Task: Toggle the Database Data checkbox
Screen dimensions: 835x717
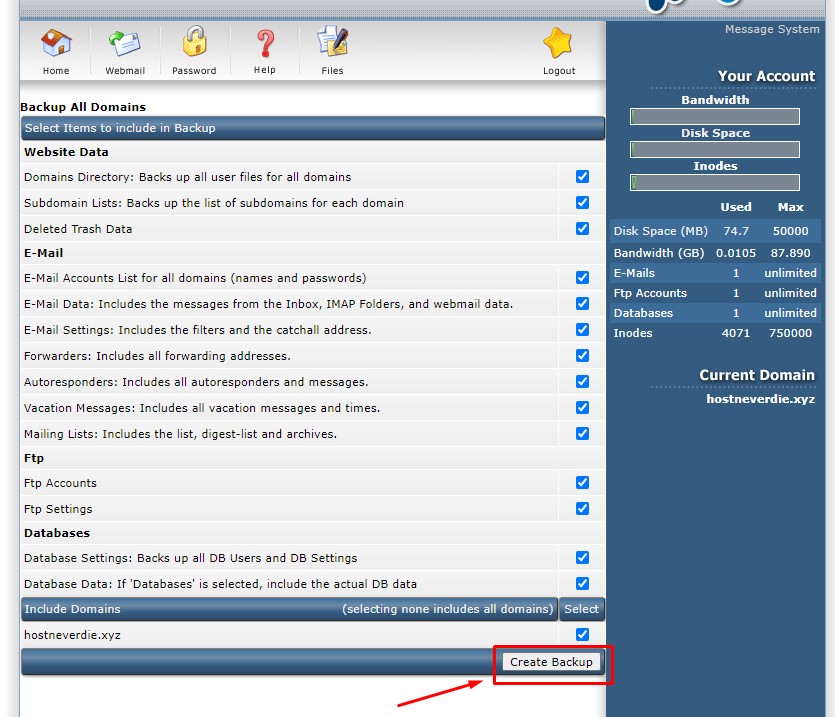Action: 582,584
